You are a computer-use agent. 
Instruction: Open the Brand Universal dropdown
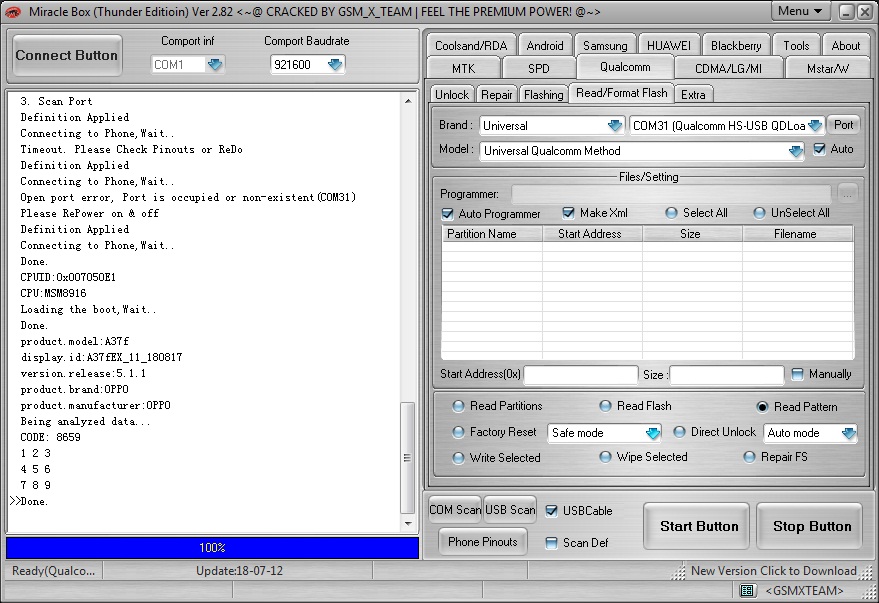(x=614, y=126)
